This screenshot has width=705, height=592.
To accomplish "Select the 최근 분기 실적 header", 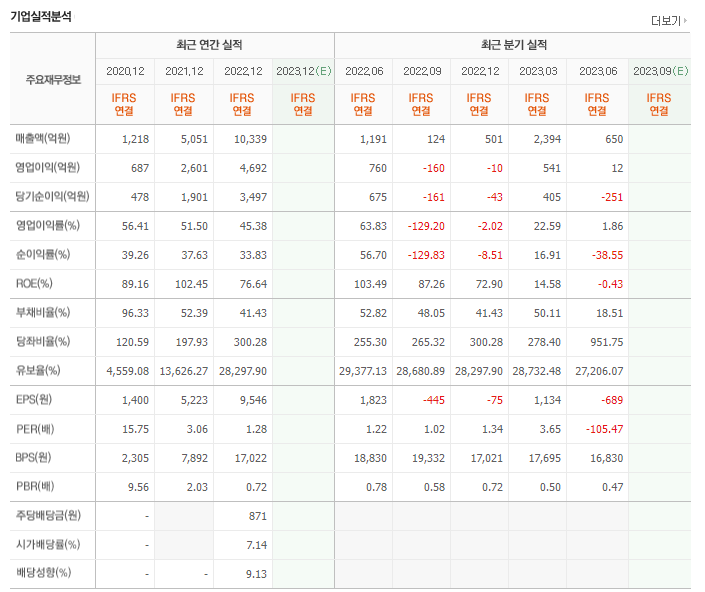I will tap(514, 45).
